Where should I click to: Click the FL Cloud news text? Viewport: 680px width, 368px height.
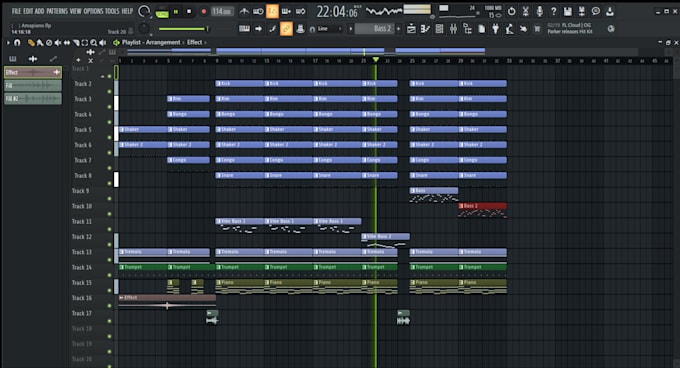pyautogui.click(x=569, y=29)
